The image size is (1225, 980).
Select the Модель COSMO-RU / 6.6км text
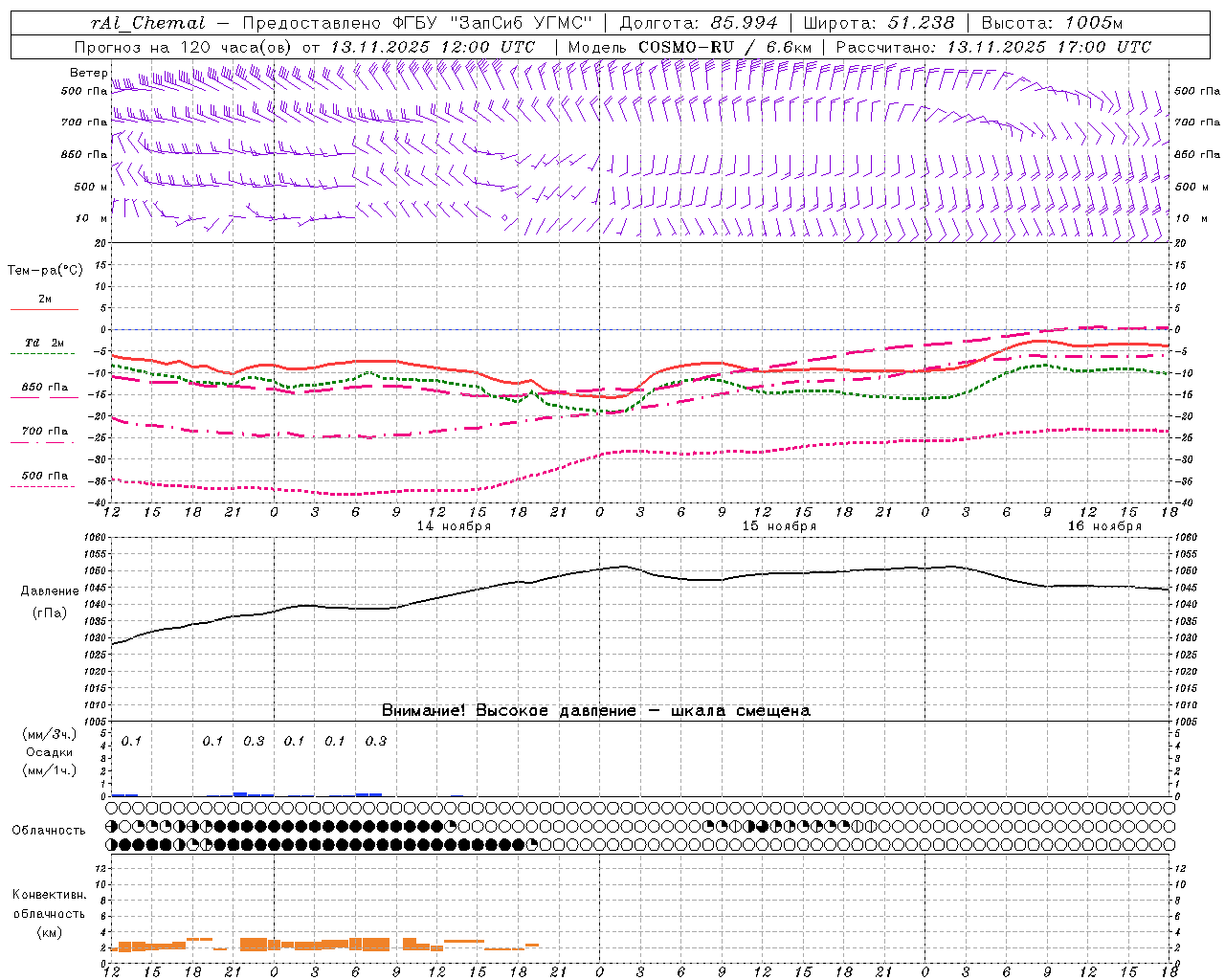689,46
